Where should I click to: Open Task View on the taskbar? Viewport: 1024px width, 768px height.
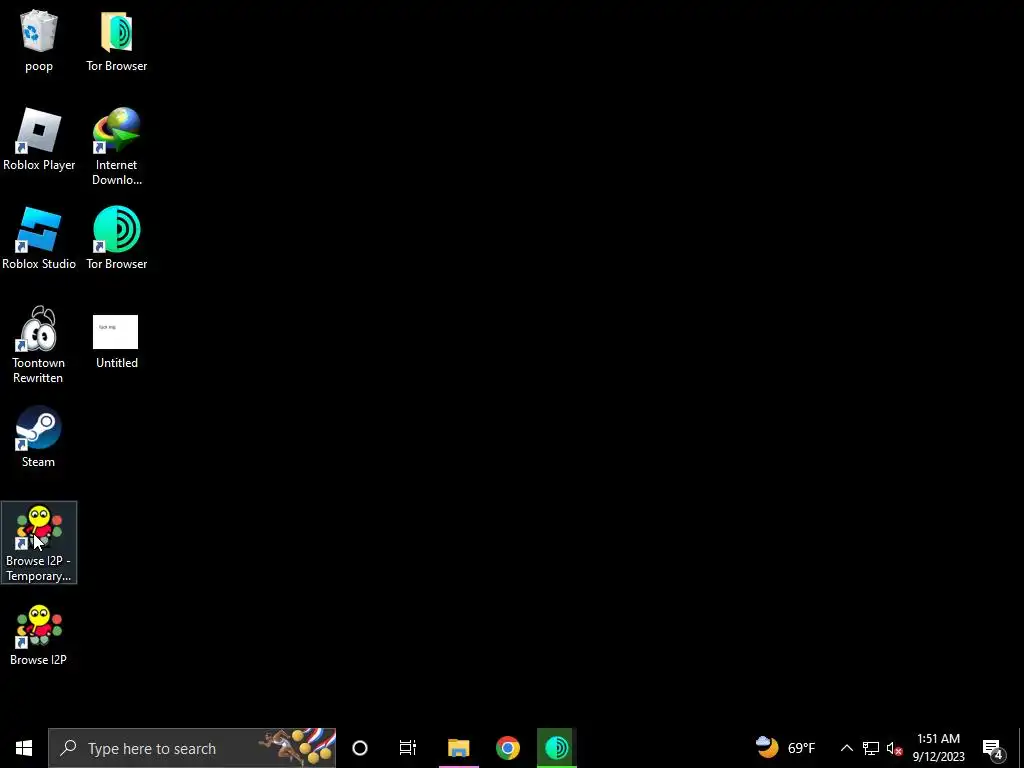click(x=408, y=748)
